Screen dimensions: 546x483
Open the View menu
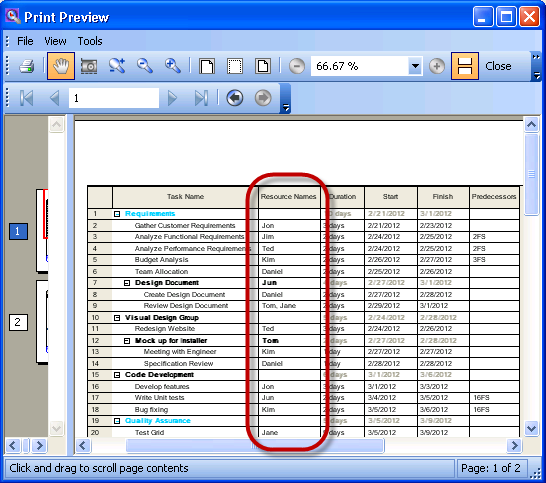55,41
